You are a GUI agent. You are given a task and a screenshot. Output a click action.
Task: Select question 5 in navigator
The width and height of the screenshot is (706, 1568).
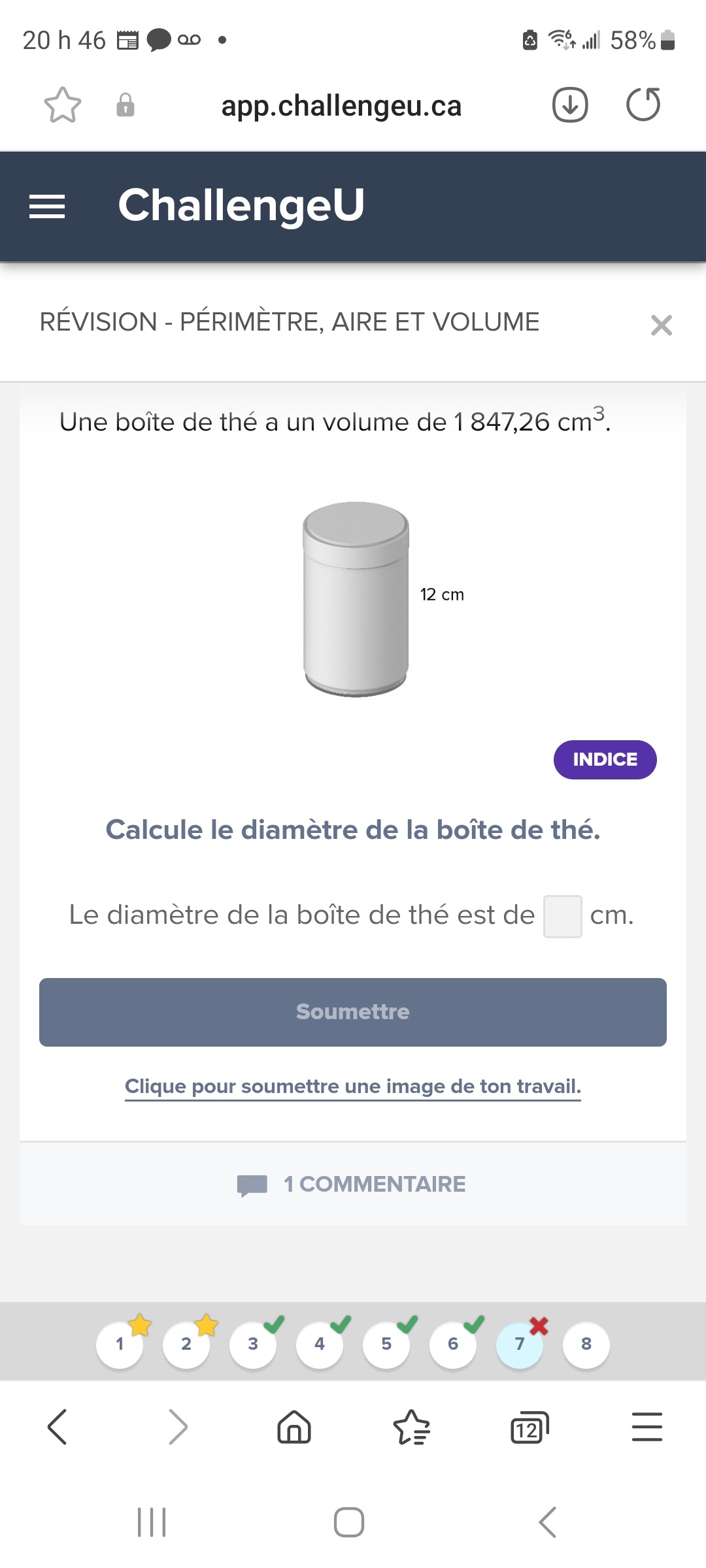tap(386, 1344)
